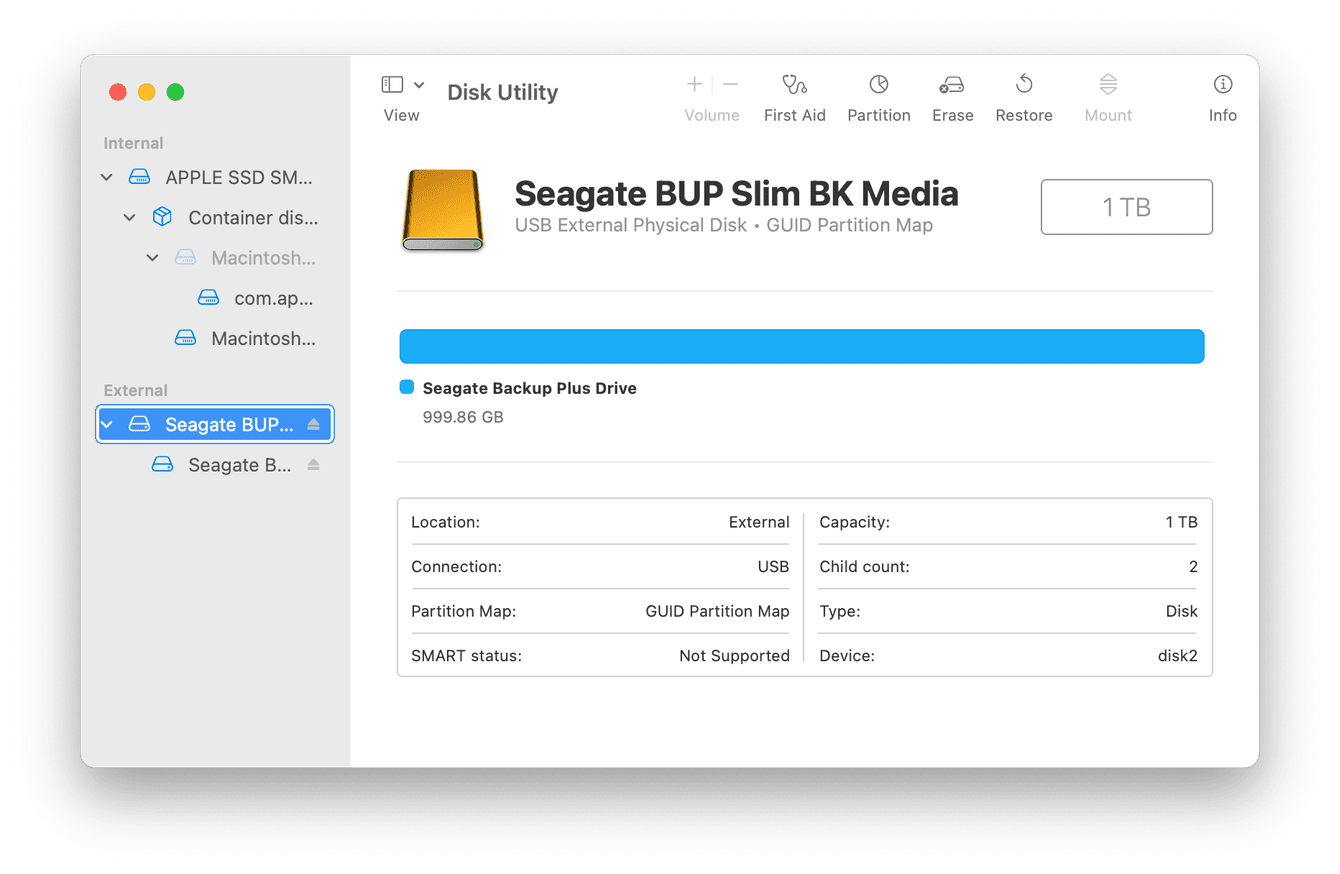This screenshot has height=874, width=1340.
Task: Collapse the Container disk chevron
Action: coord(130,217)
